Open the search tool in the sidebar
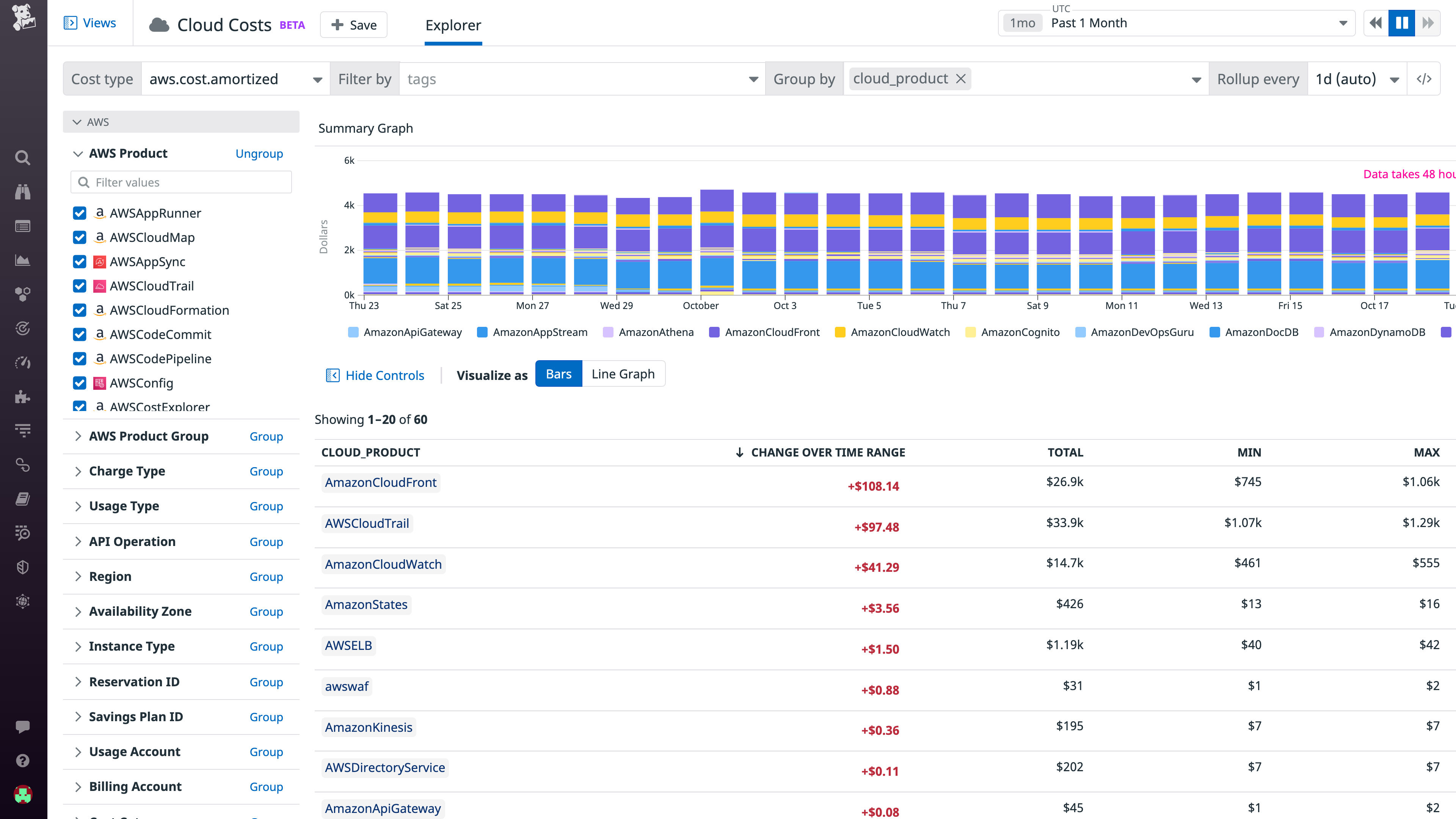Viewport: 1456px width, 819px height. [23, 158]
